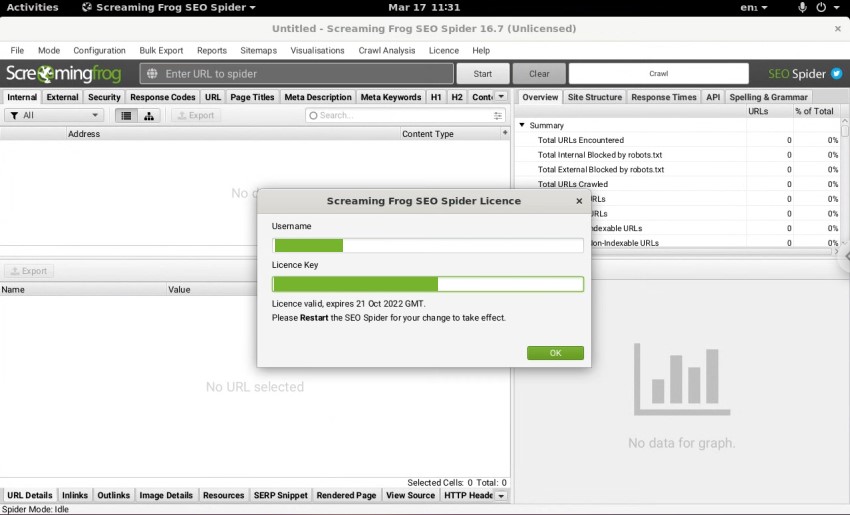Click the Enter URL to spider field
The width and height of the screenshot is (850, 515).
coord(295,74)
